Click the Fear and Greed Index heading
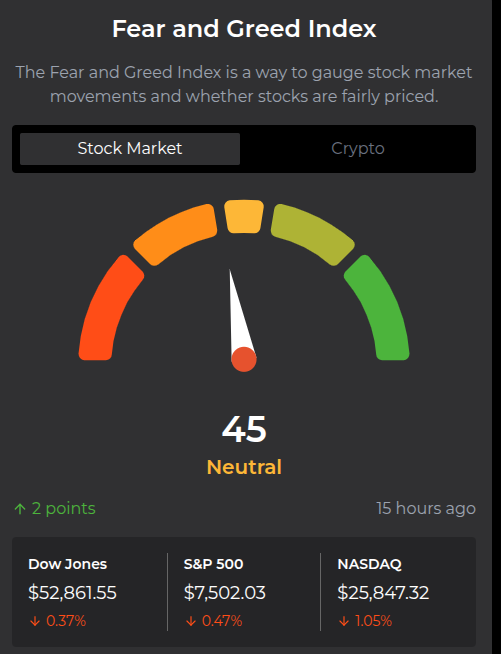 click(x=244, y=29)
